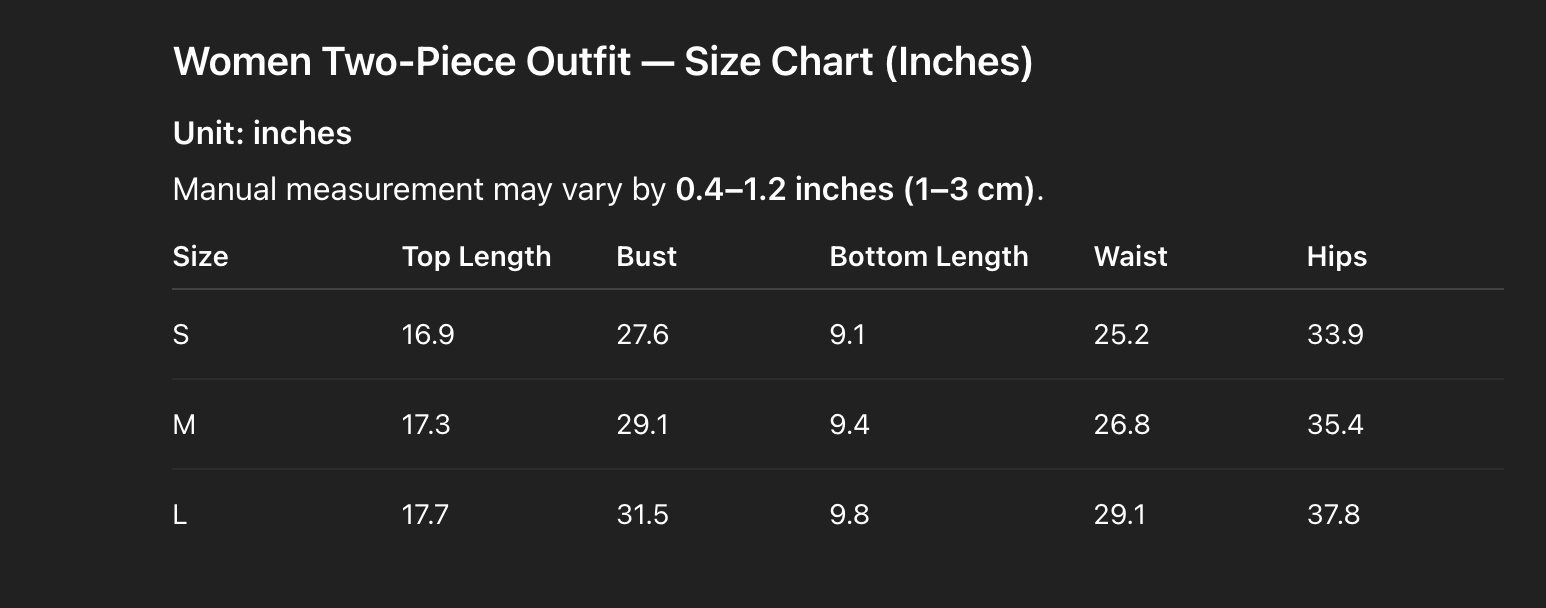This screenshot has width=1546, height=608.
Task: Click the 17.7 top length value
Action: coord(425,515)
